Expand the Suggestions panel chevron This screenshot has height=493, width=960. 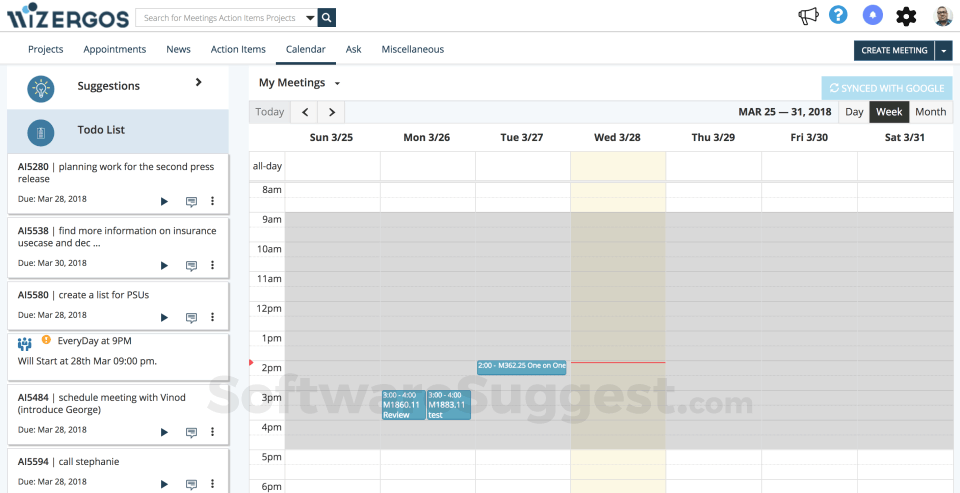(x=198, y=83)
